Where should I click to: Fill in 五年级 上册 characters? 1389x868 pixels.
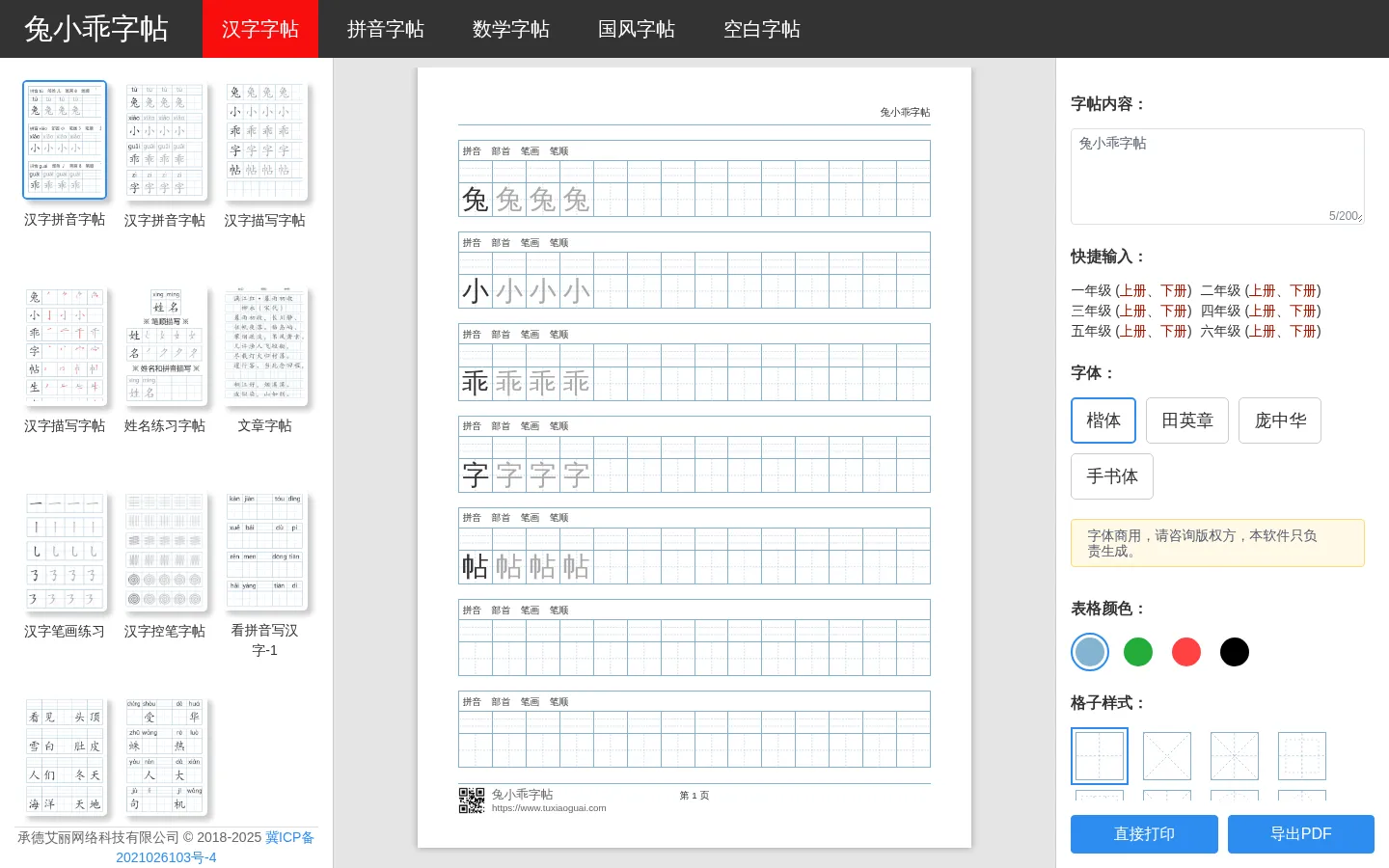point(1133,331)
